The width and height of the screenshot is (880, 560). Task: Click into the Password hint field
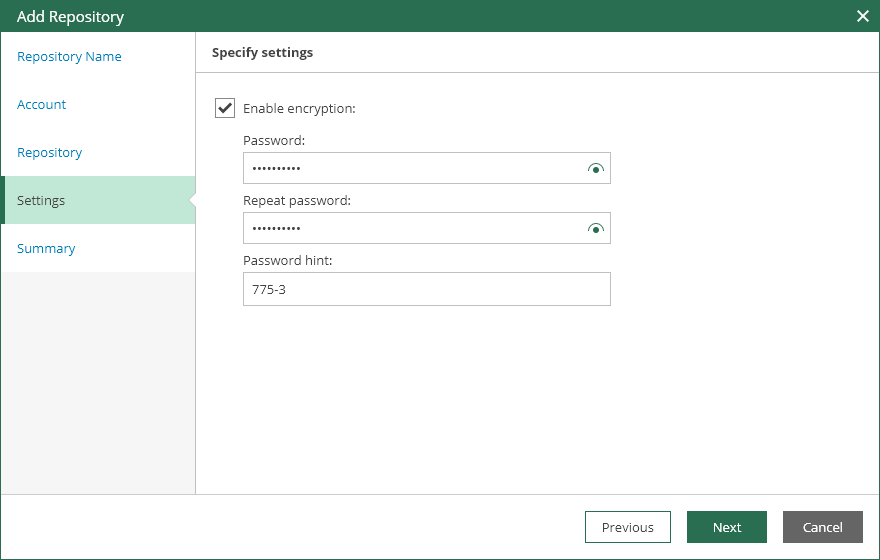point(427,289)
